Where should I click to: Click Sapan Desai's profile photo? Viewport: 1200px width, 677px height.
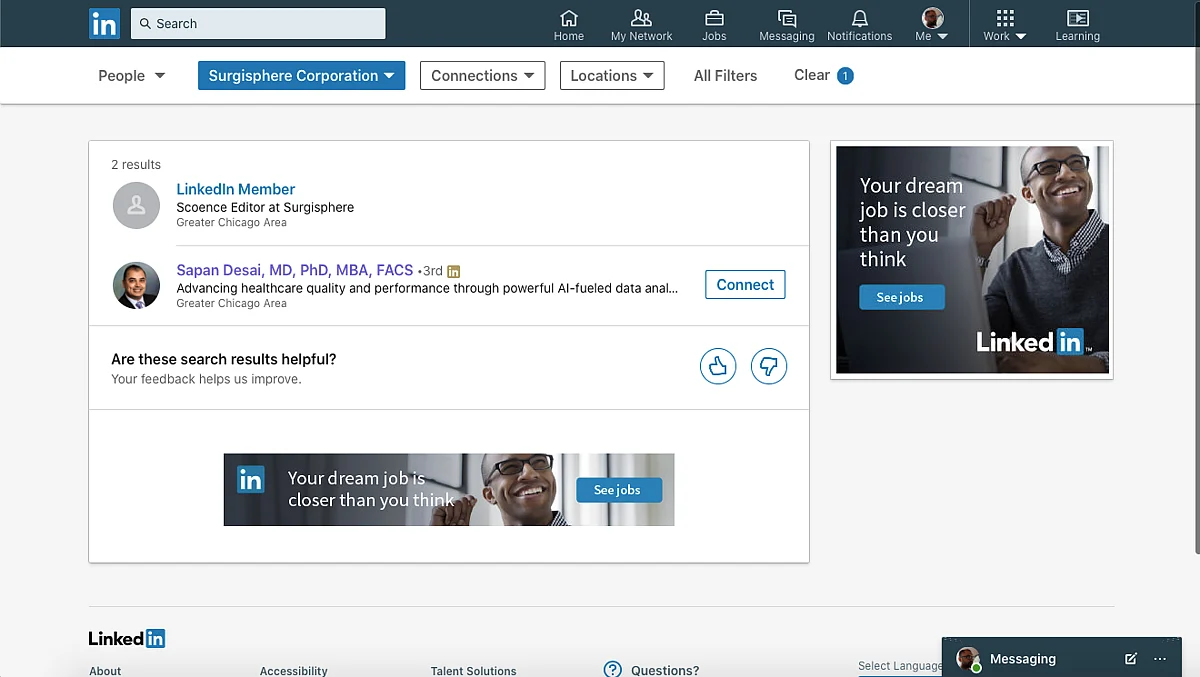click(x=136, y=285)
